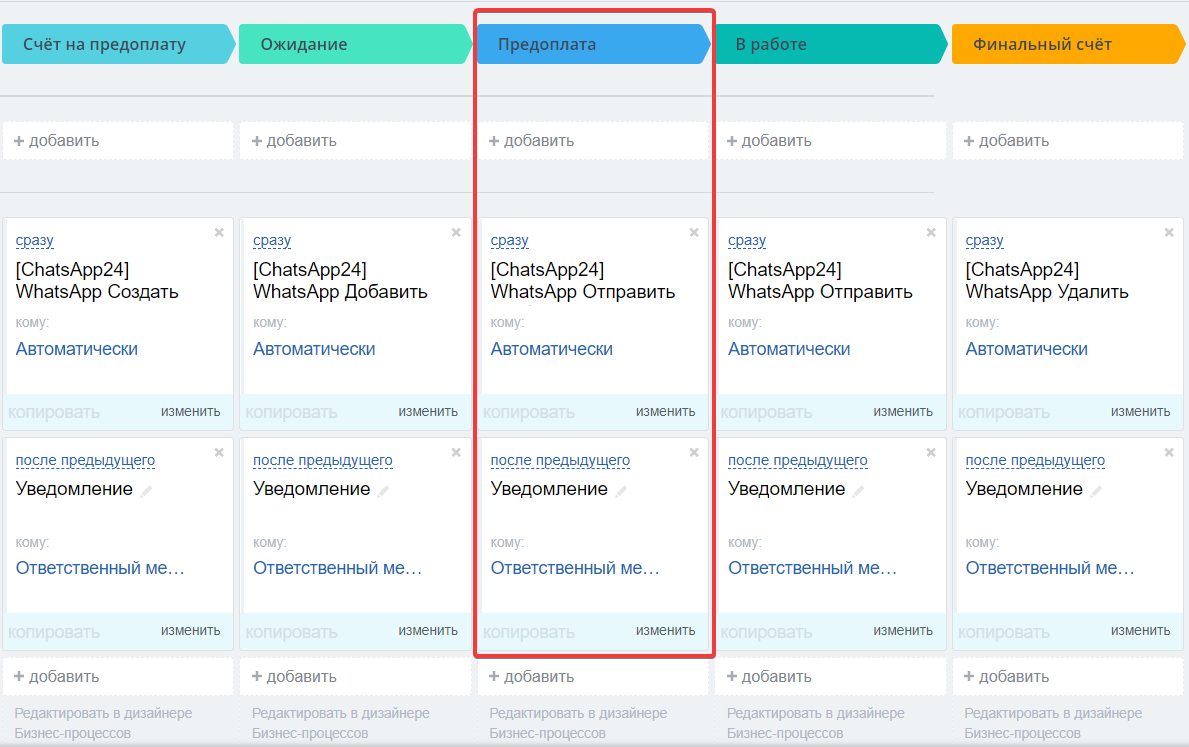
Task: Click копировать on the WhatsApp Удалить card
Action: [x=1003, y=412]
